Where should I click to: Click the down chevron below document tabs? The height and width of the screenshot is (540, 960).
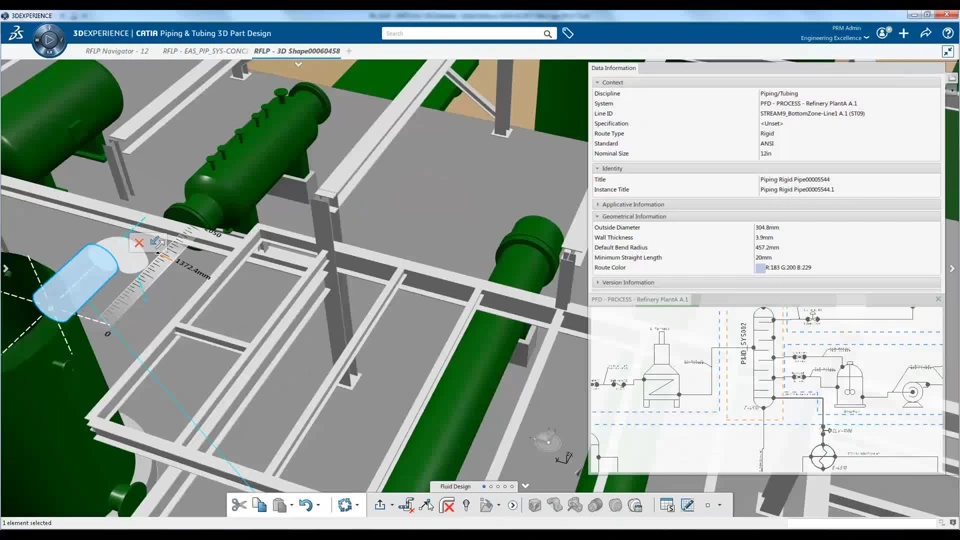(298, 64)
